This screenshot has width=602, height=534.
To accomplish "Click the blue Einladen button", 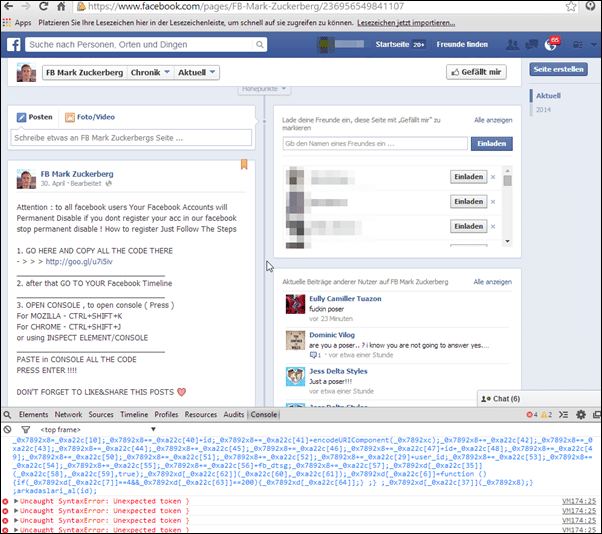I will pos(491,144).
